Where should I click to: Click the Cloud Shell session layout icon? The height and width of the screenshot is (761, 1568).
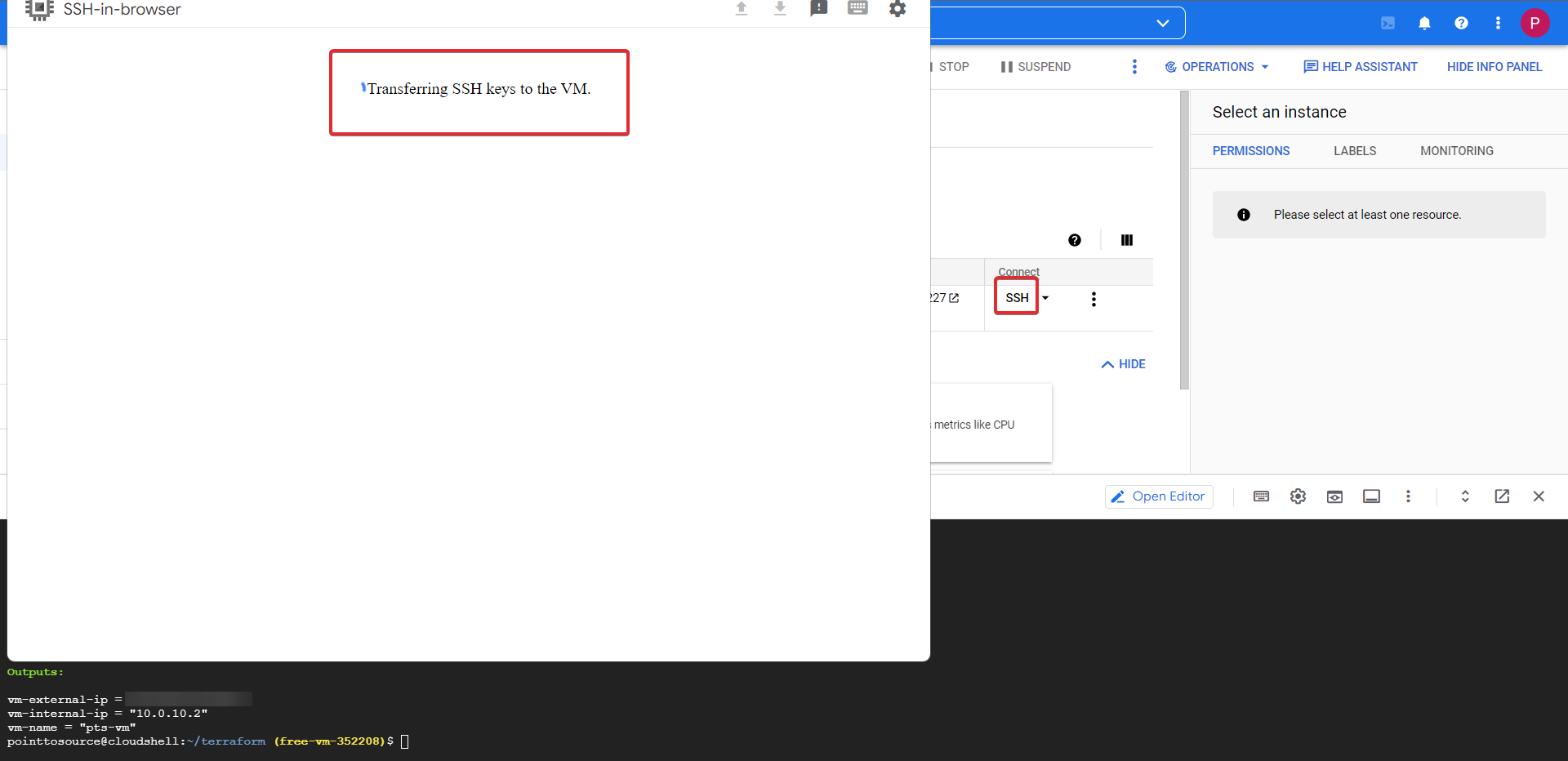[1371, 496]
